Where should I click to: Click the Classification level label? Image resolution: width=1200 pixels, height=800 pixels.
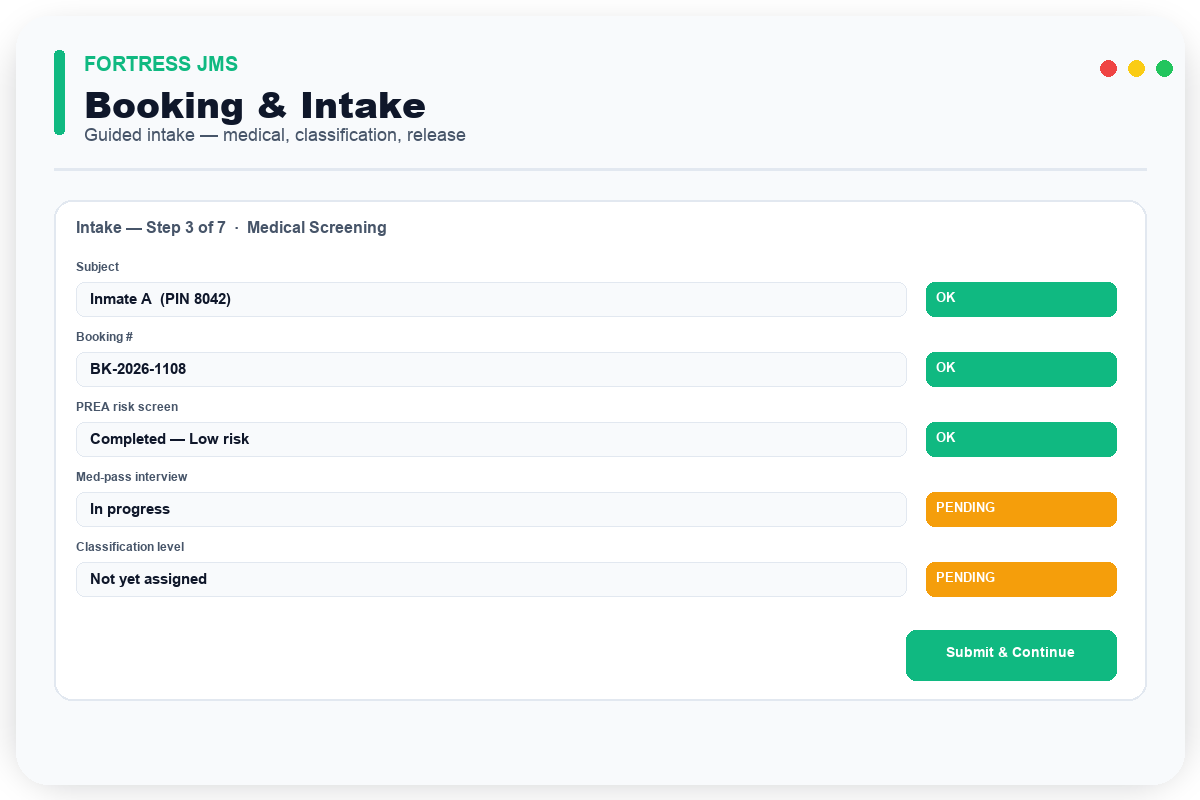130,547
